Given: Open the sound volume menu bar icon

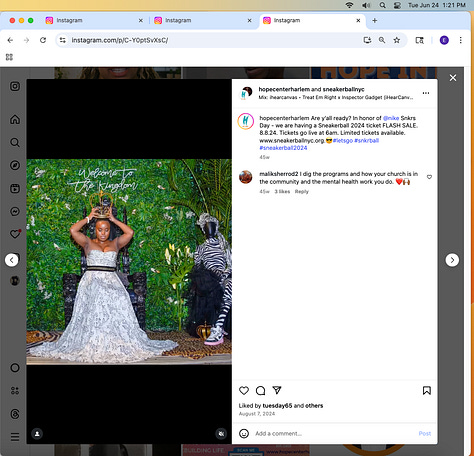Looking at the screenshot, I should (366, 5).
